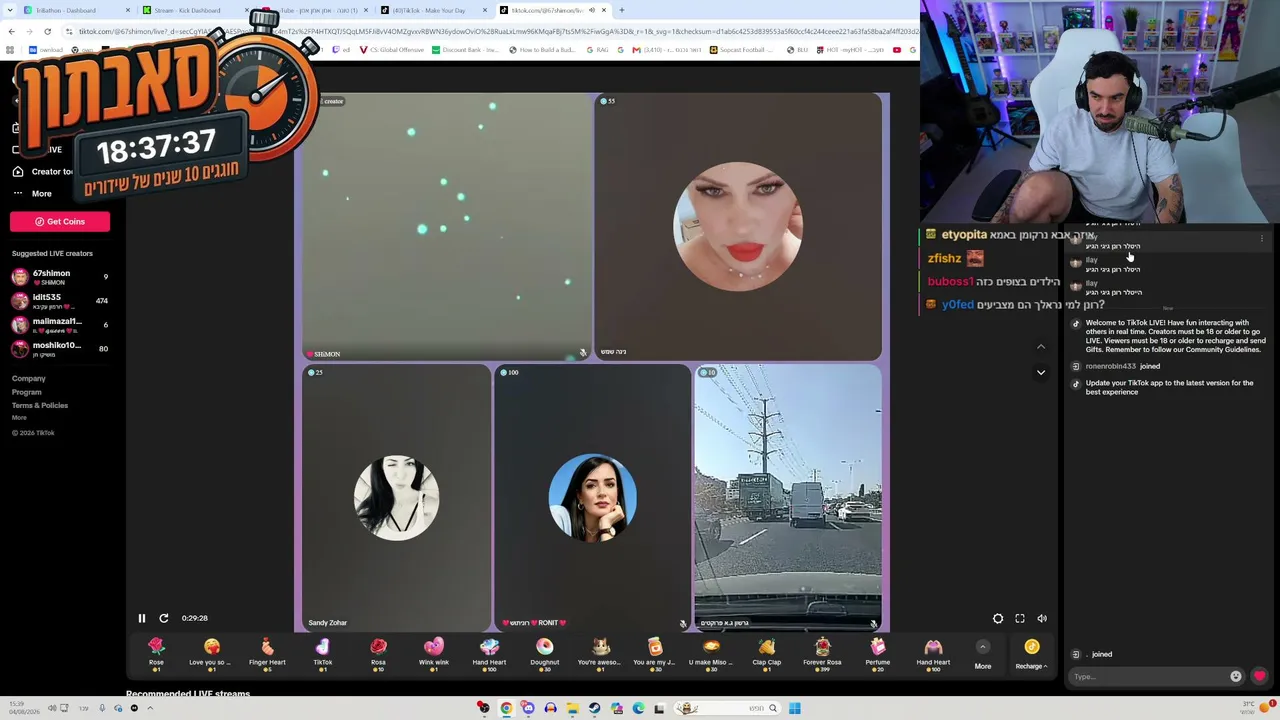Open Creator tools in the sidebar

click(42, 171)
